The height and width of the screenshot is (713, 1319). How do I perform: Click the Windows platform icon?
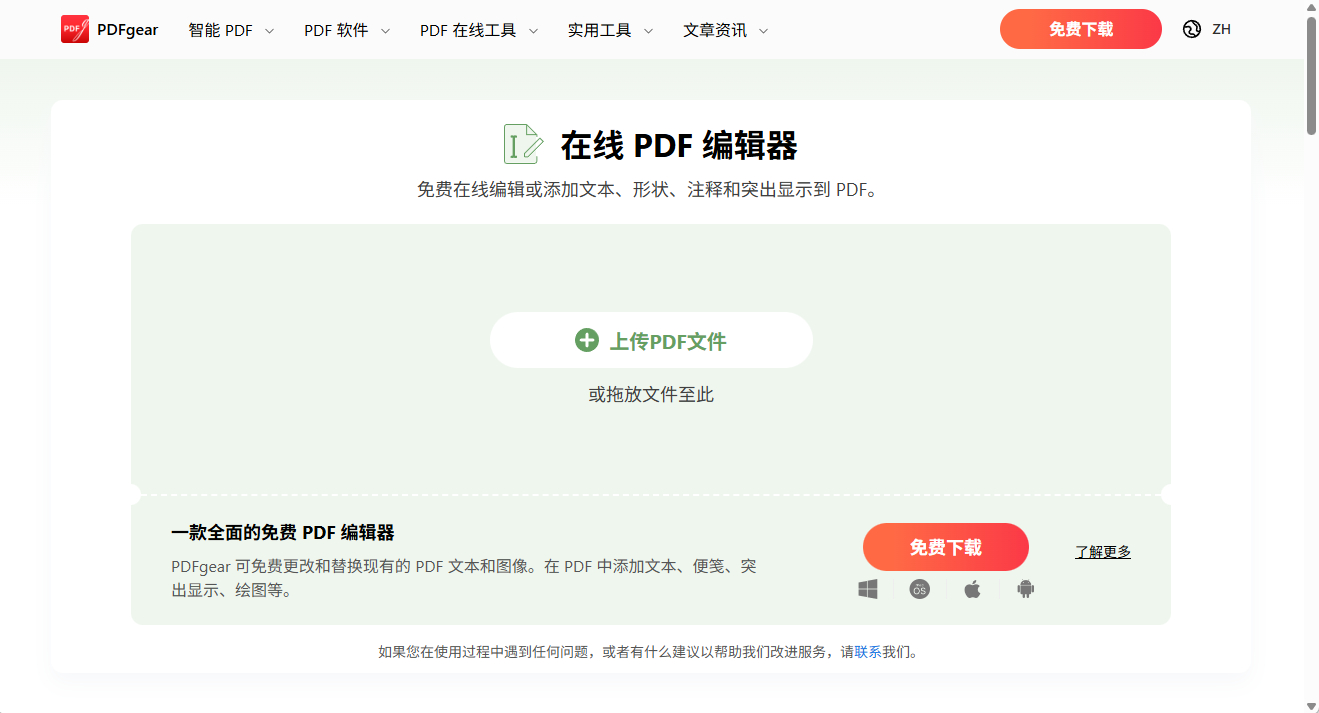pyautogui.click(x=866, y=589)
